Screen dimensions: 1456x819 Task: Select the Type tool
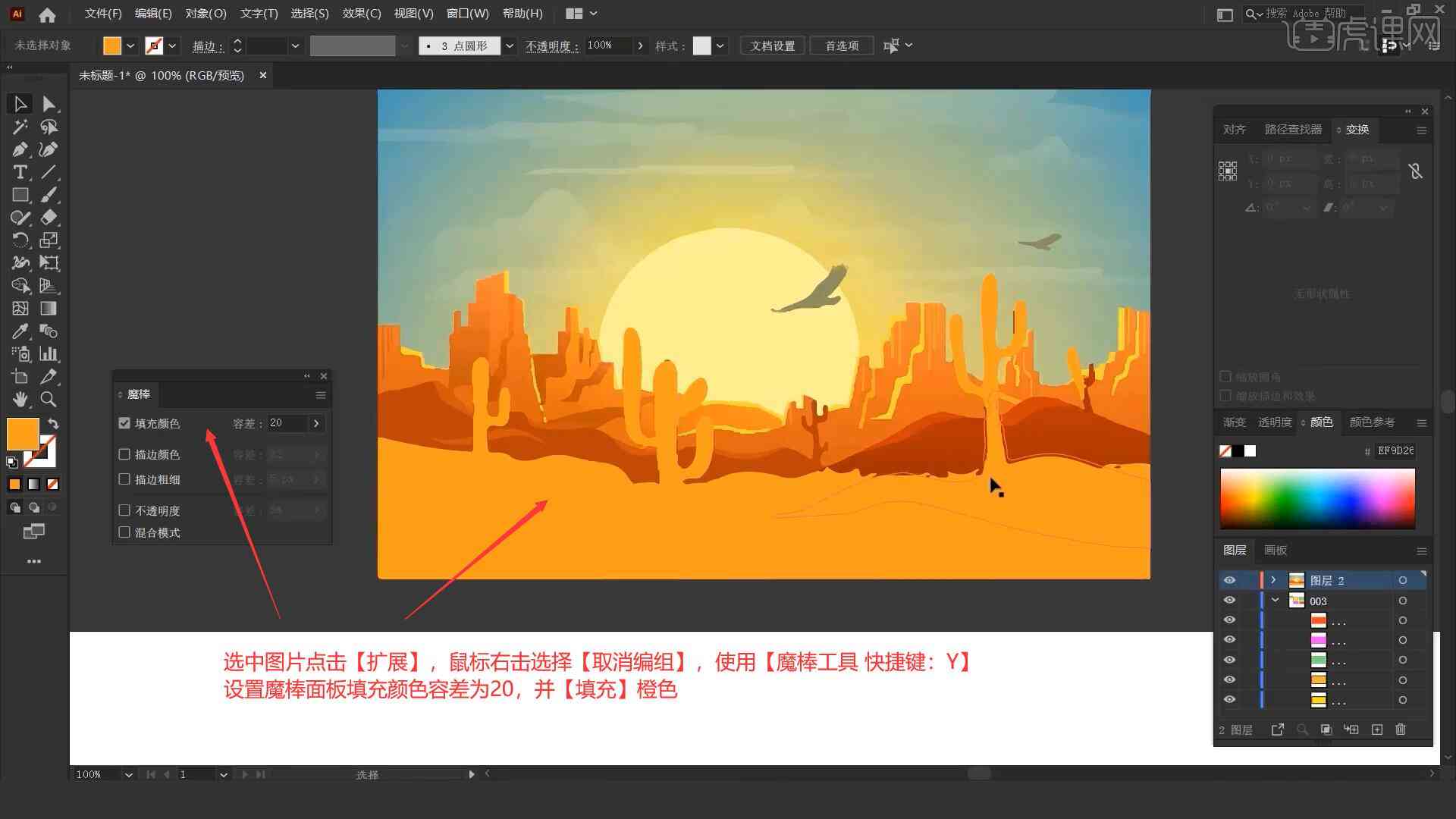pyautogui.click(x=18, y=172)
